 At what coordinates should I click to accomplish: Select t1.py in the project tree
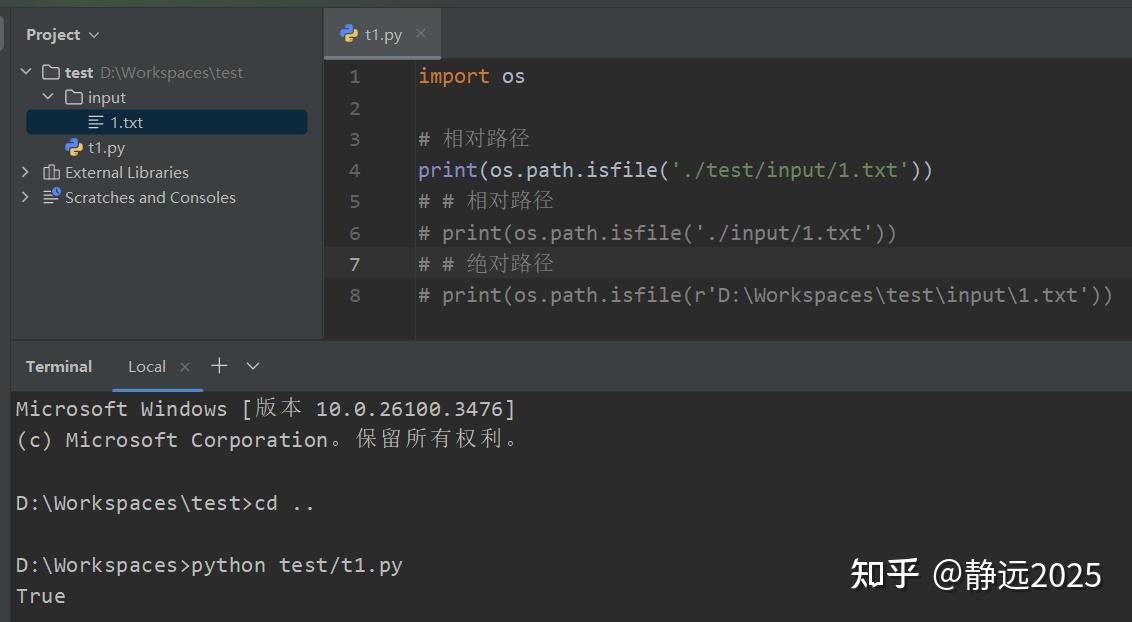(x=105, y=147)
